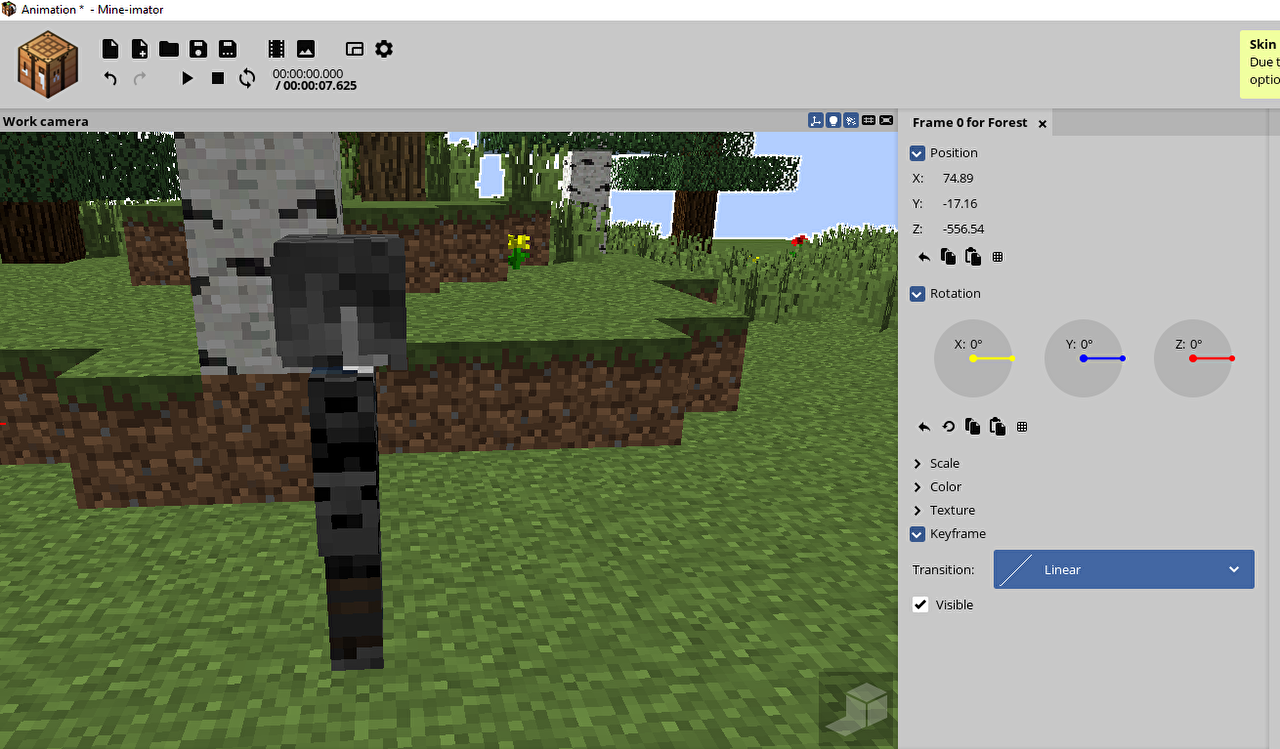Click the Y rotation blue dial
Image resolution: width=1280 pixels, height=749 pixels.
tap(1084, 358)
